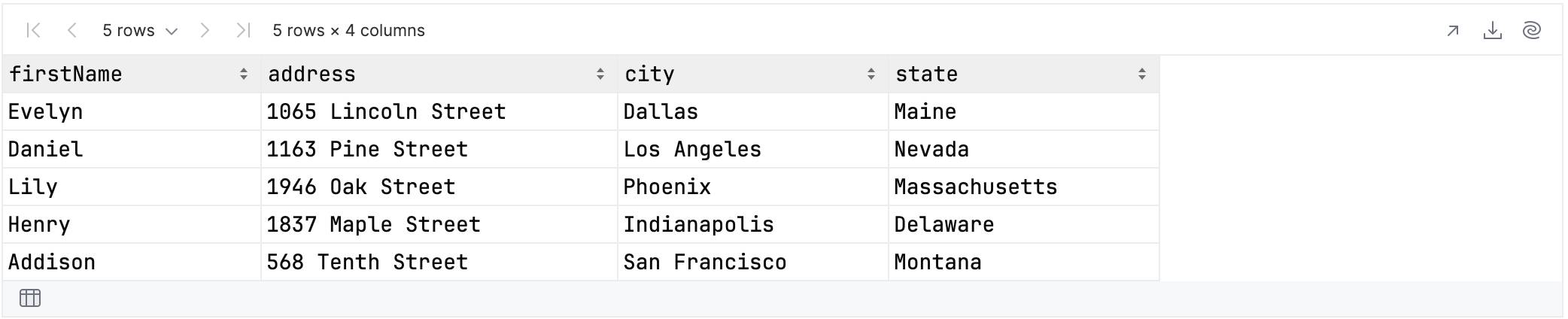Image resolution: width=1568 pixels, height=319 pixels.
Task: Select the cell containing Evelyn
Action: (132, 111)
